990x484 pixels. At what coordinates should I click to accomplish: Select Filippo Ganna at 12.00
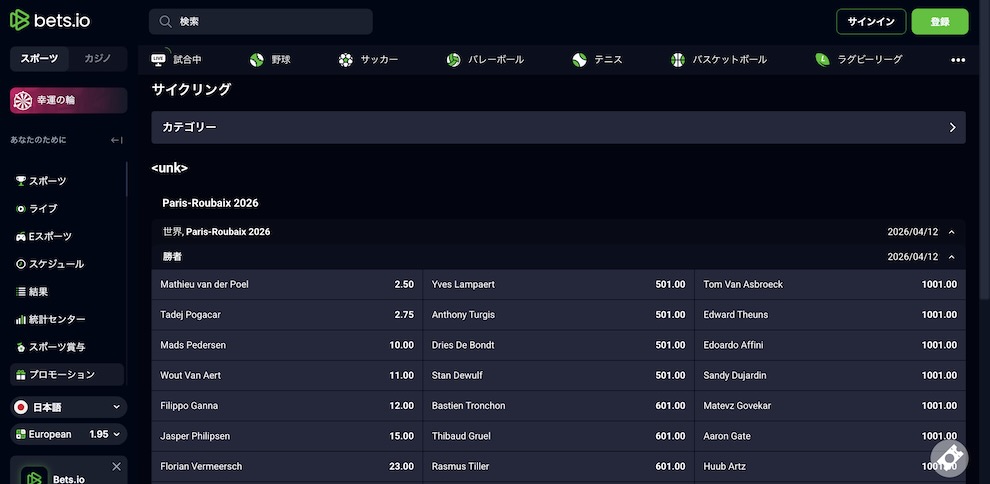287,406
